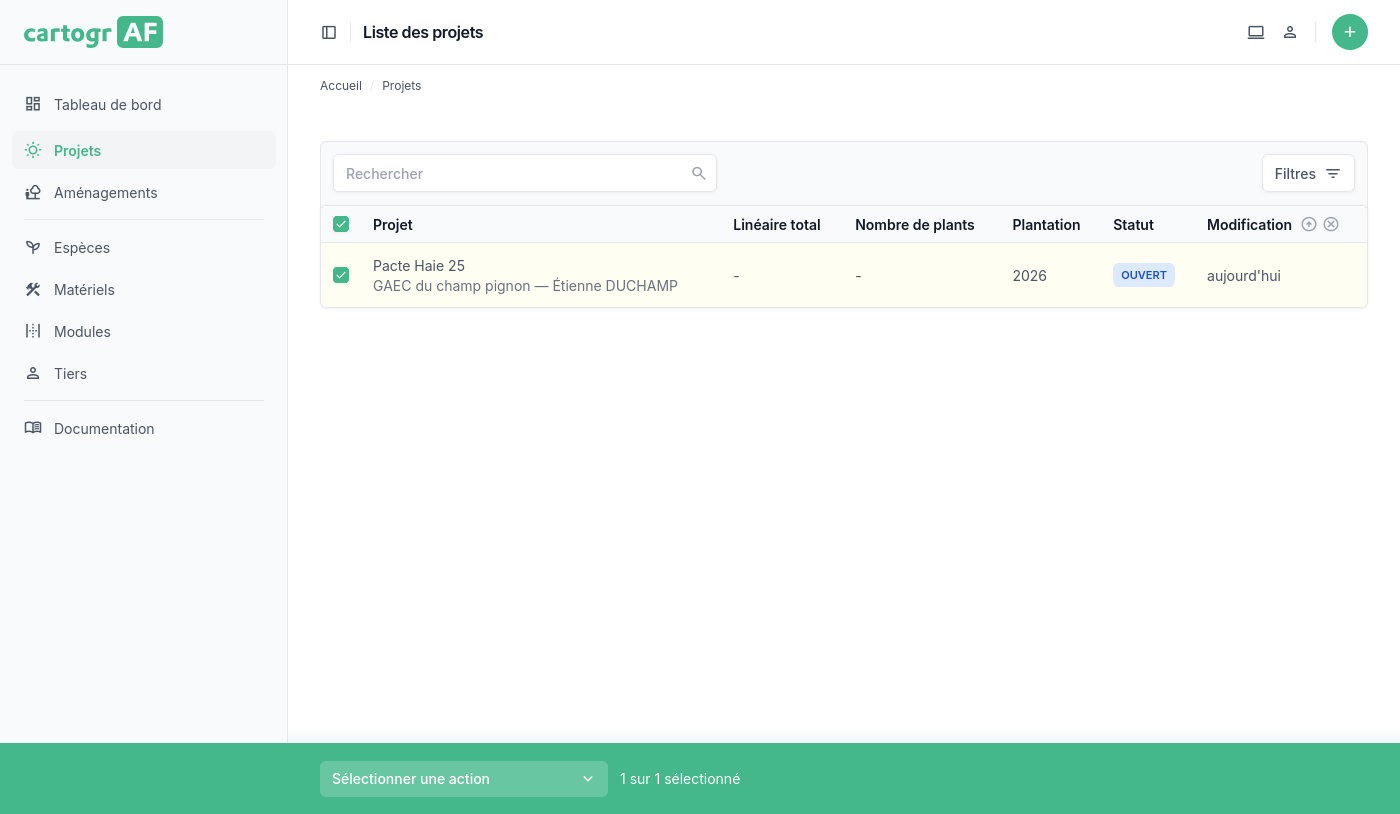Deselect the Pacte Haie 25 row checkbox
The image size is (1400, 814).
coord(341,275)
